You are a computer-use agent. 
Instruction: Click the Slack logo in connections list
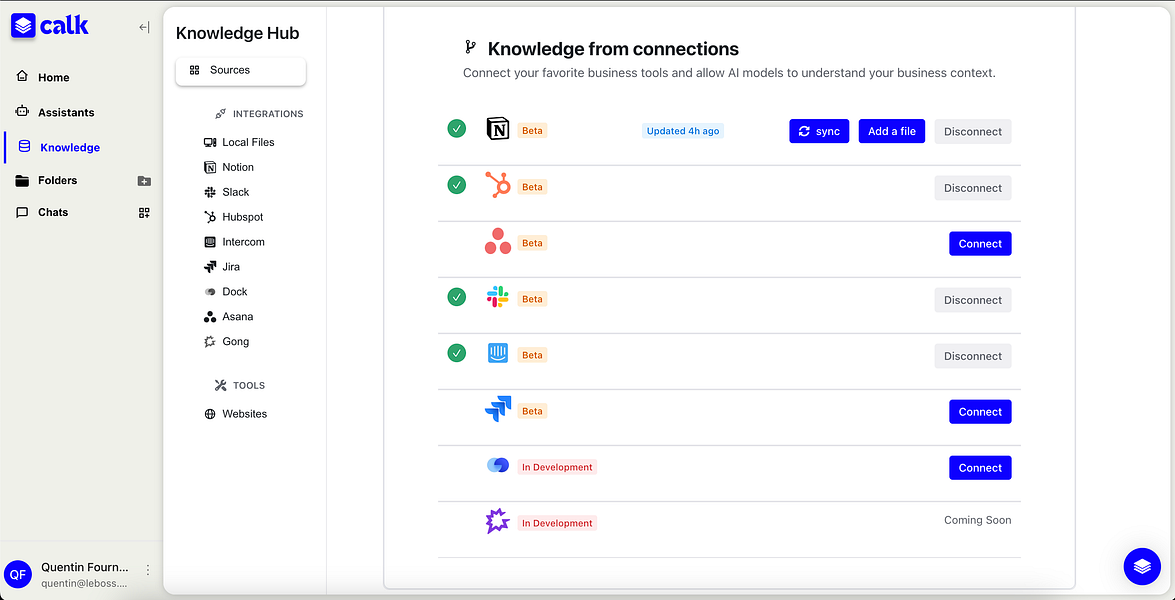click(x=497, y=297)
